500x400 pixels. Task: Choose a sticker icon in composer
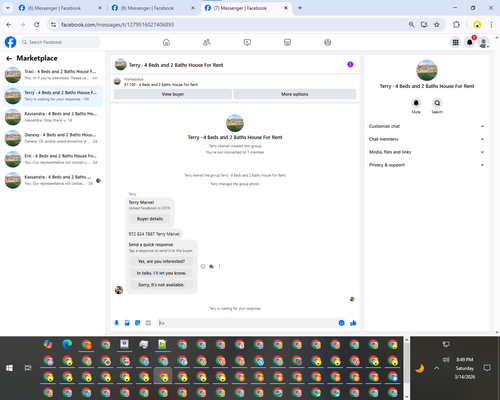click(x=138, y=323)
